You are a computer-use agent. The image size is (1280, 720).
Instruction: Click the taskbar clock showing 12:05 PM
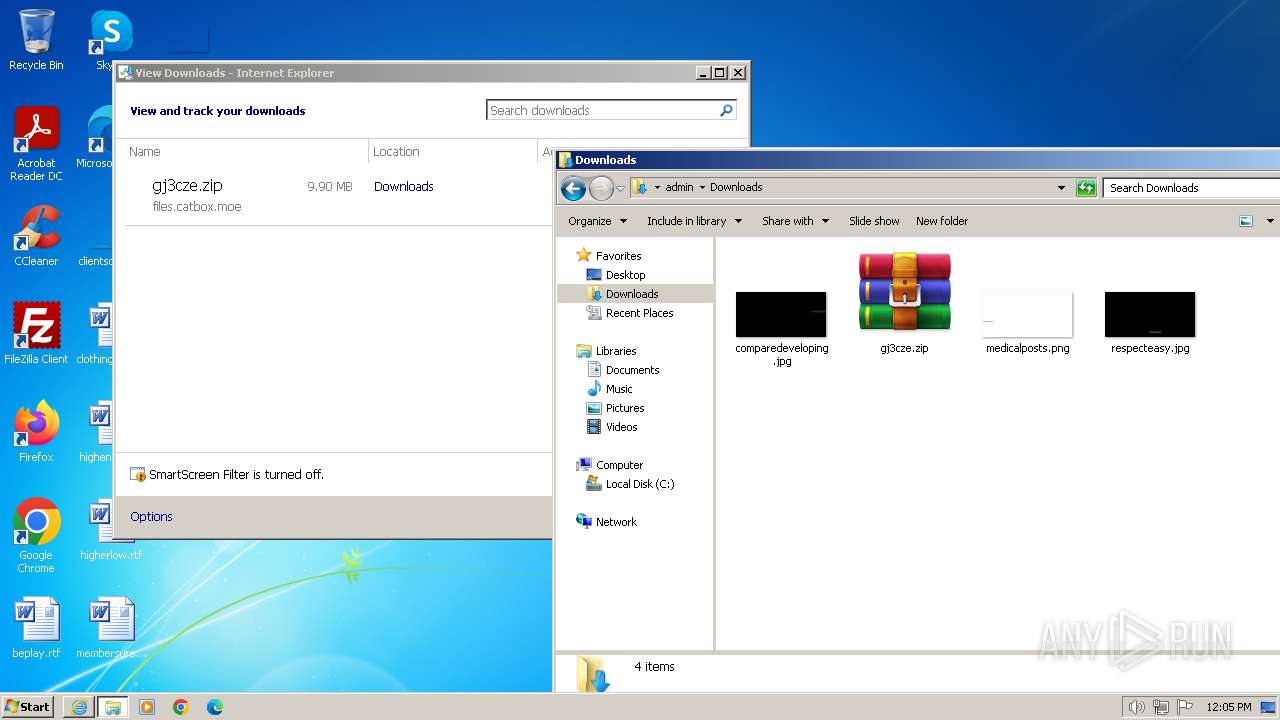[1229, 707]
